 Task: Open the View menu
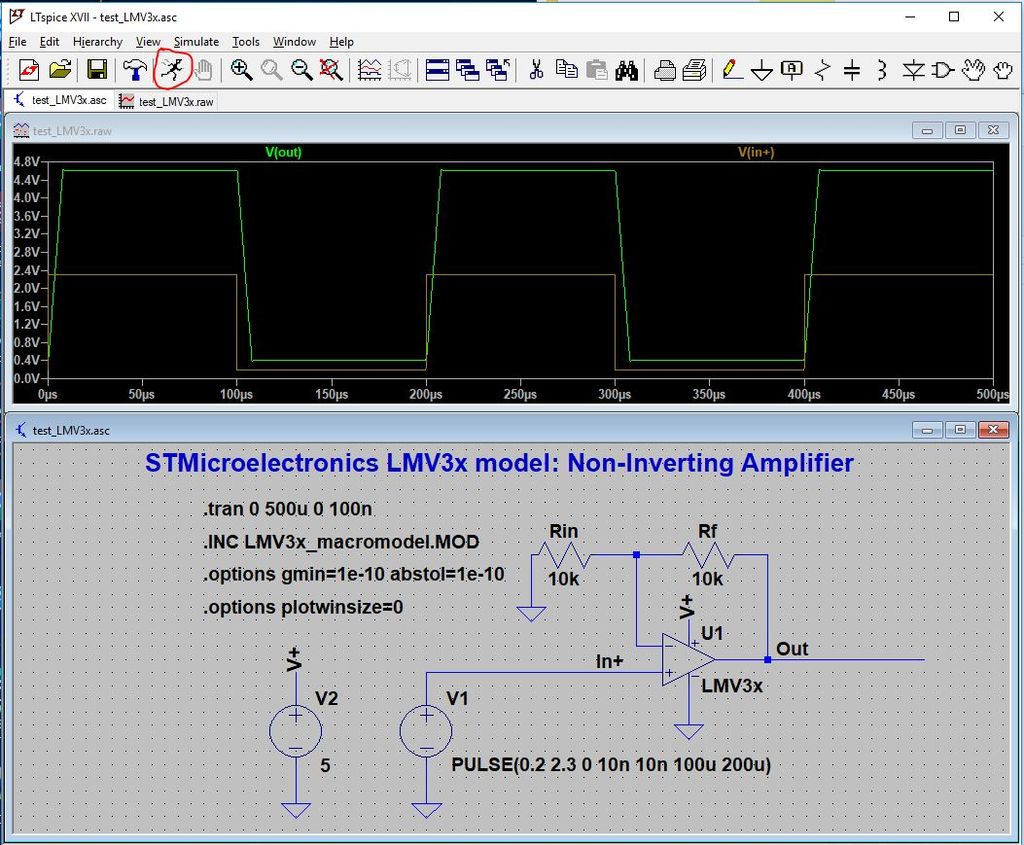tap(148, 42)
